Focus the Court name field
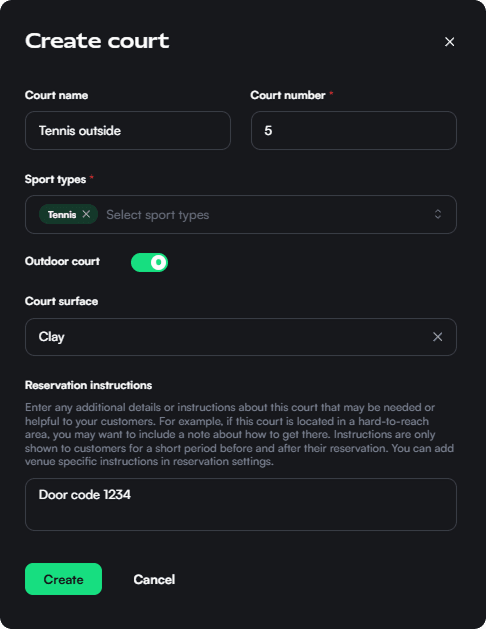The width and height of the screenshot is (486, 629). 128,131
